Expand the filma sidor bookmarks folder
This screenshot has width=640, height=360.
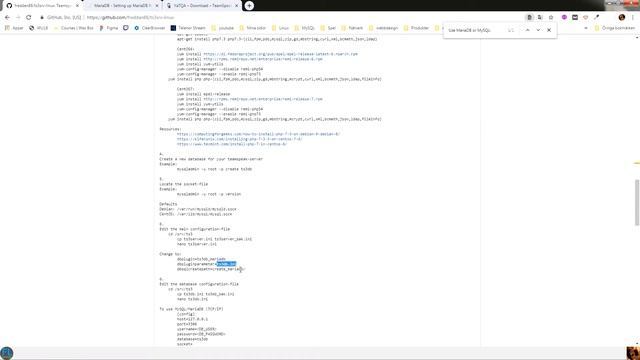coord(253,28)
